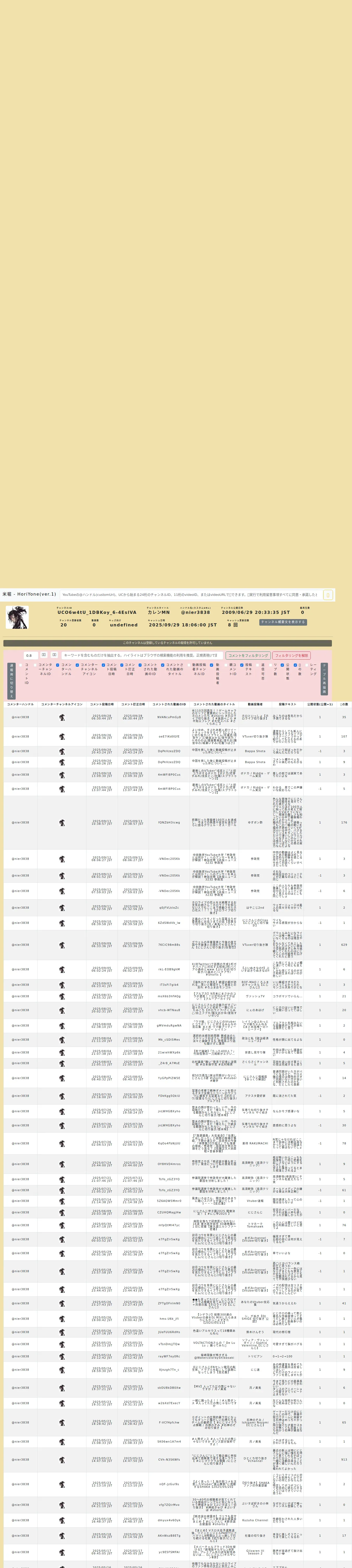The height and width of the screenshot is (1568, 352).
Task: Click the @nier3838 handle in first table row
Action: click(x=21, y=718)
